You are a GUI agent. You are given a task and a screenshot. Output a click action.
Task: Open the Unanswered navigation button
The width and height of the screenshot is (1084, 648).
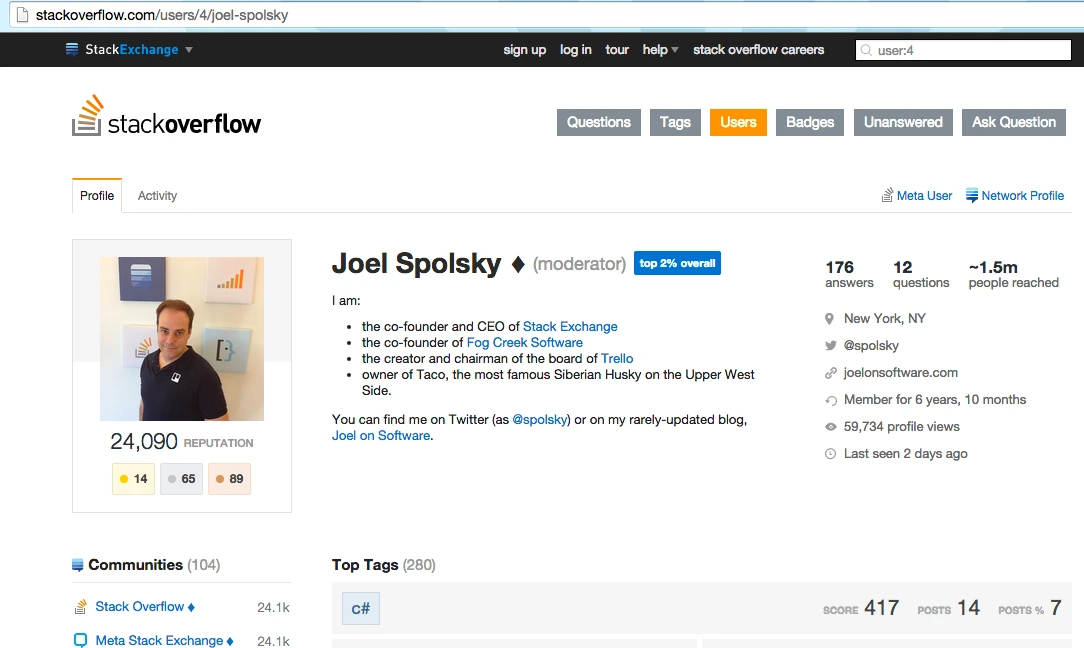(x=903, y=122)
